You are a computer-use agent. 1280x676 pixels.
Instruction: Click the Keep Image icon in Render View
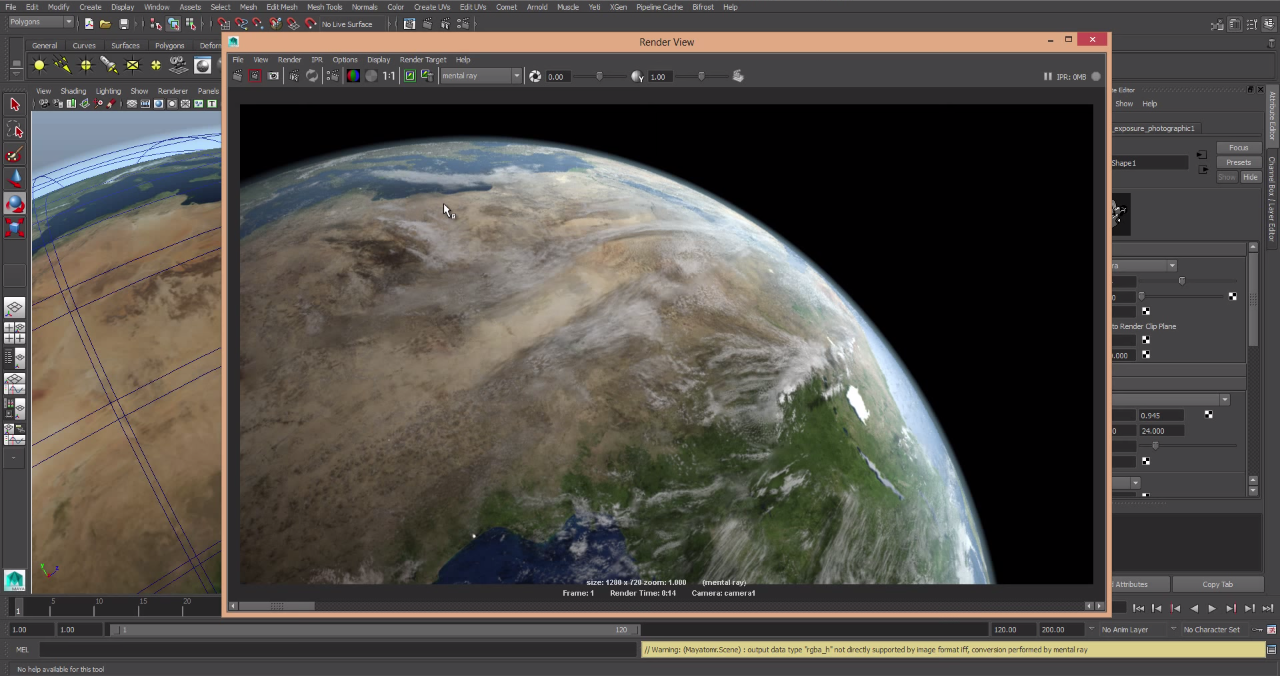coord(409,76)
